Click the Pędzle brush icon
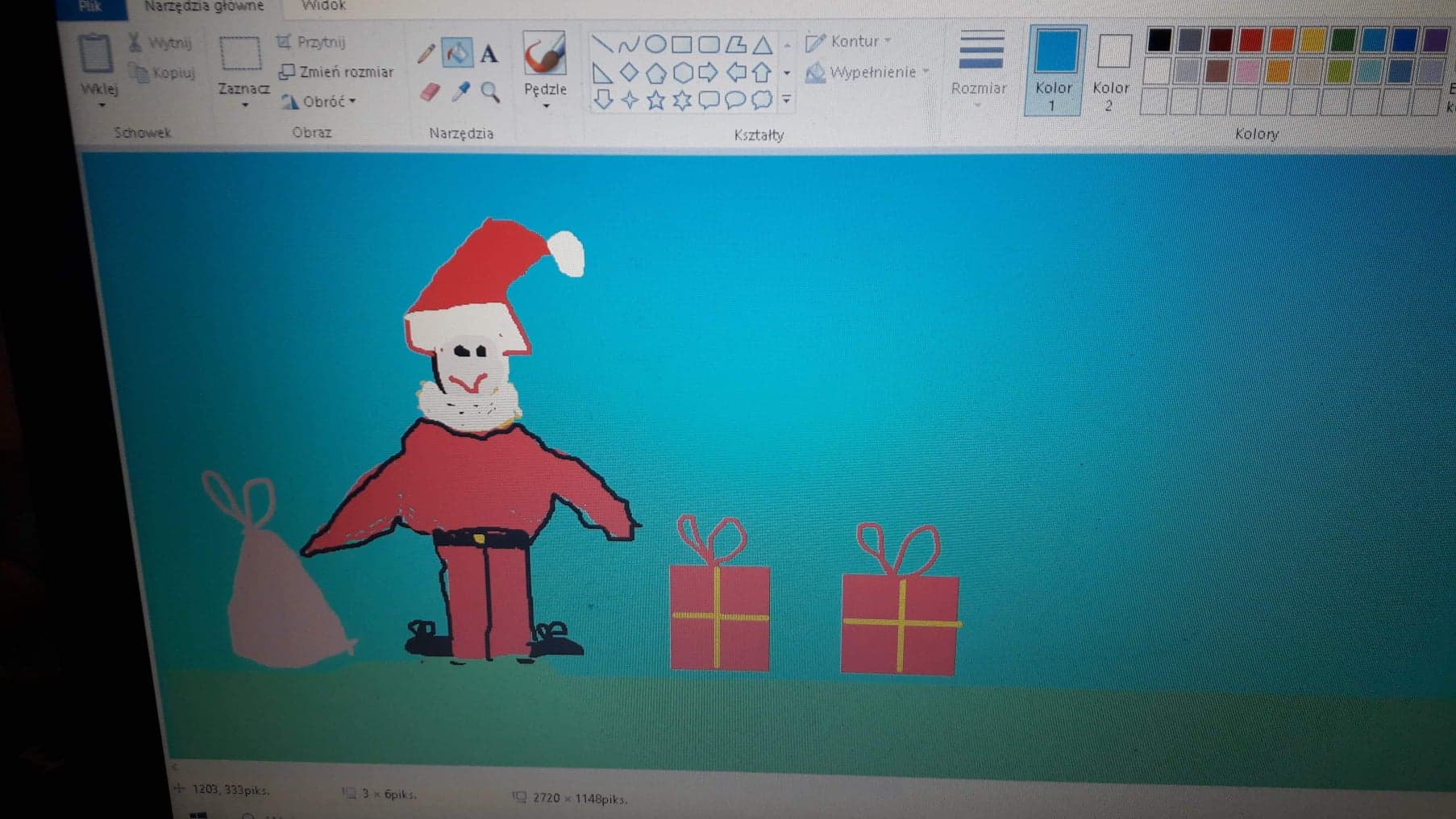Screen dimensions: 1456x819 (x=544, y=54)
